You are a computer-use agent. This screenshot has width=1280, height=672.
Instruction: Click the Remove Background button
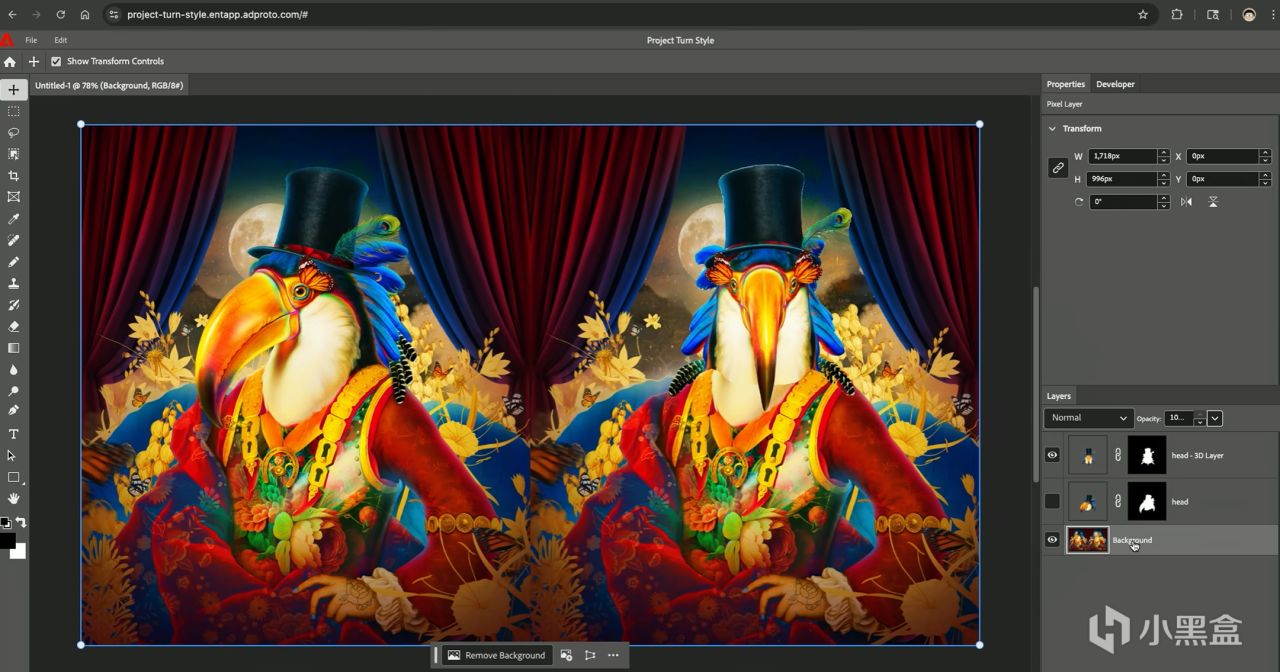497,655
